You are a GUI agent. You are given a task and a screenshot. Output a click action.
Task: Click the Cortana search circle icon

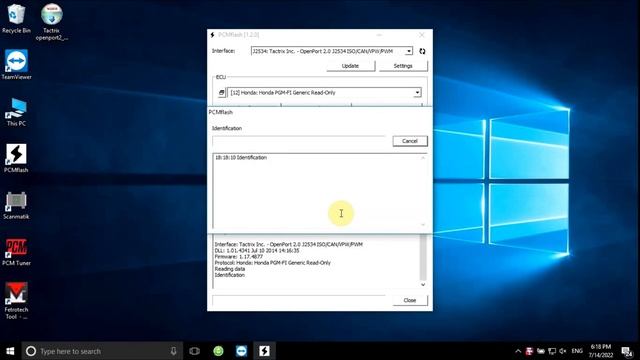tap(31, 351)
